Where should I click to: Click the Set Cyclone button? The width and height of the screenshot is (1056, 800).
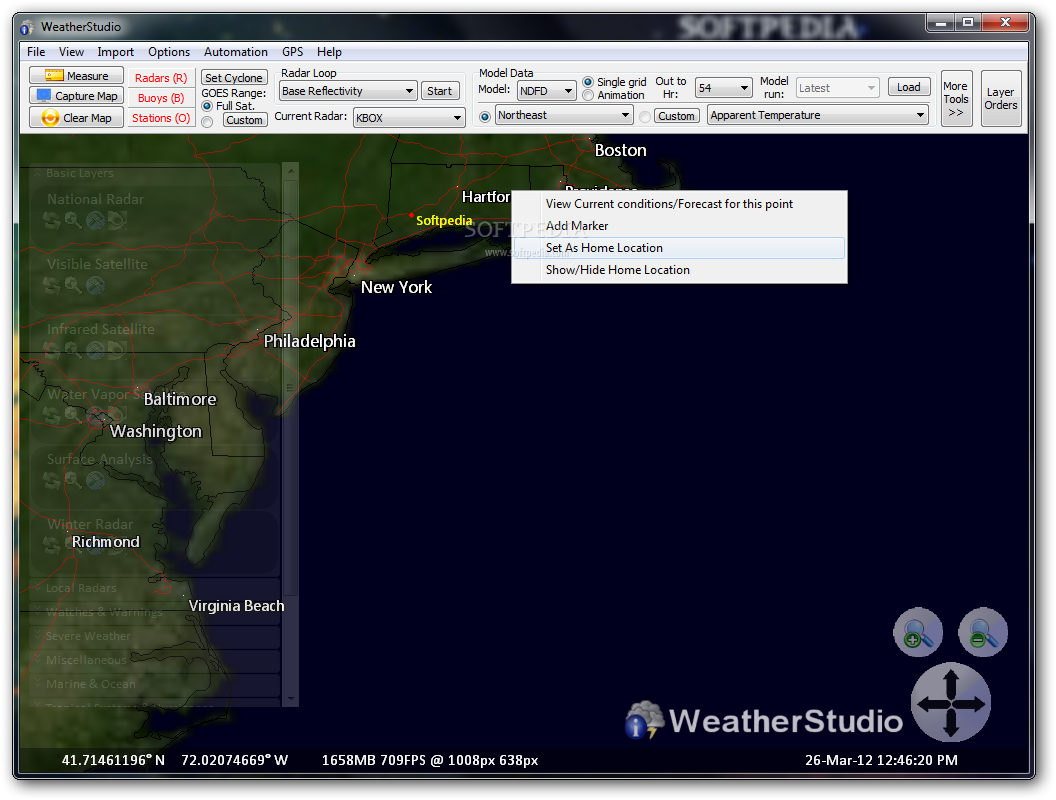pyautogui.click(x=234, y=78)
